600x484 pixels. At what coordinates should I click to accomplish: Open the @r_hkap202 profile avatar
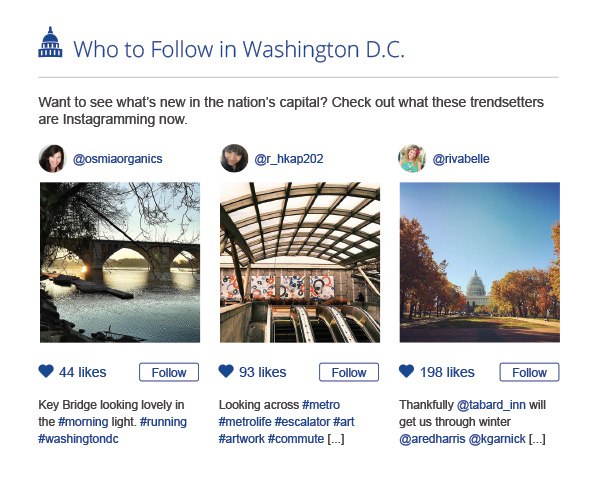(233, 158)
